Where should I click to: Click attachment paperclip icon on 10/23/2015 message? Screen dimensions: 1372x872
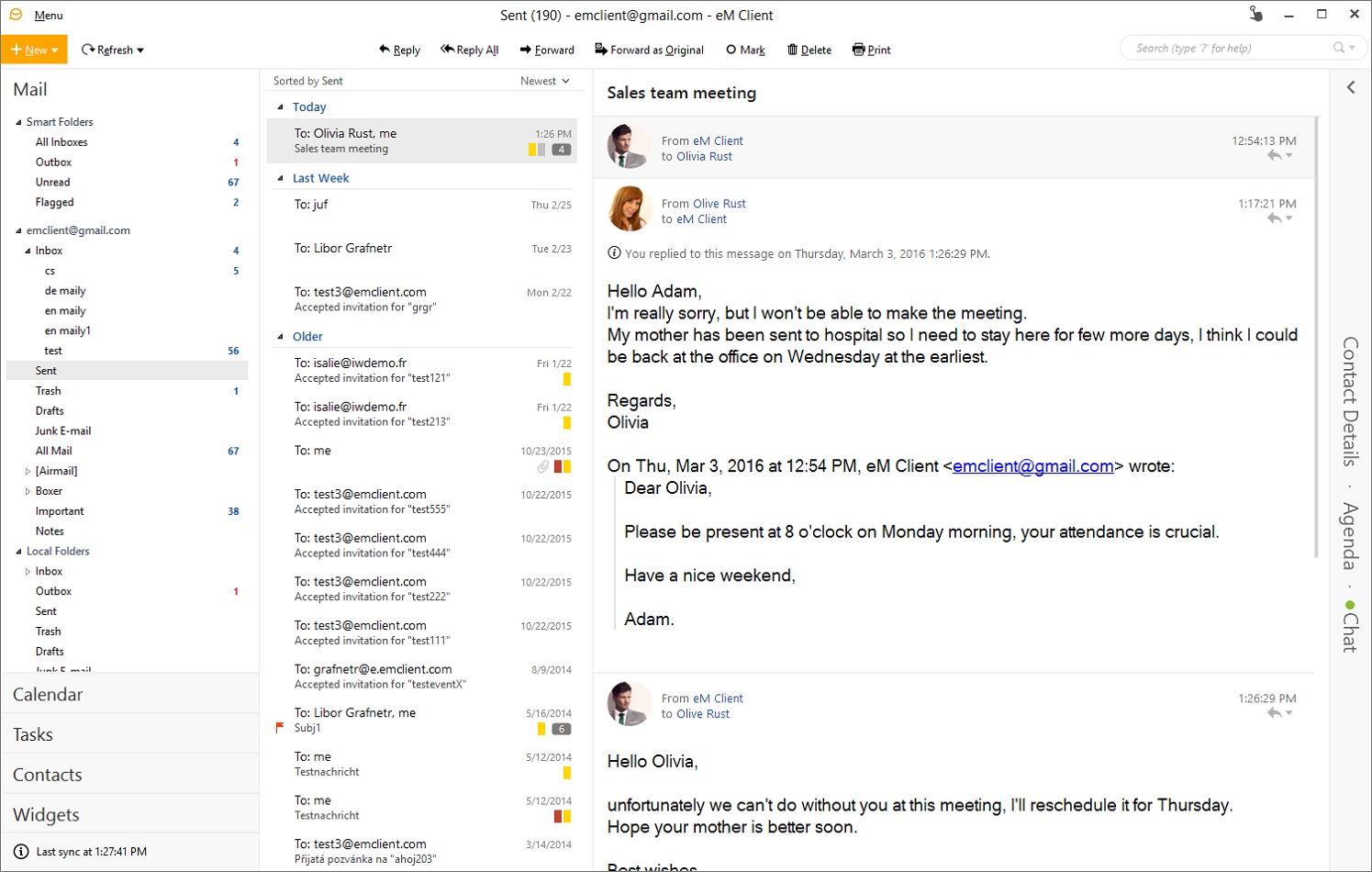[x=543, y=467]
